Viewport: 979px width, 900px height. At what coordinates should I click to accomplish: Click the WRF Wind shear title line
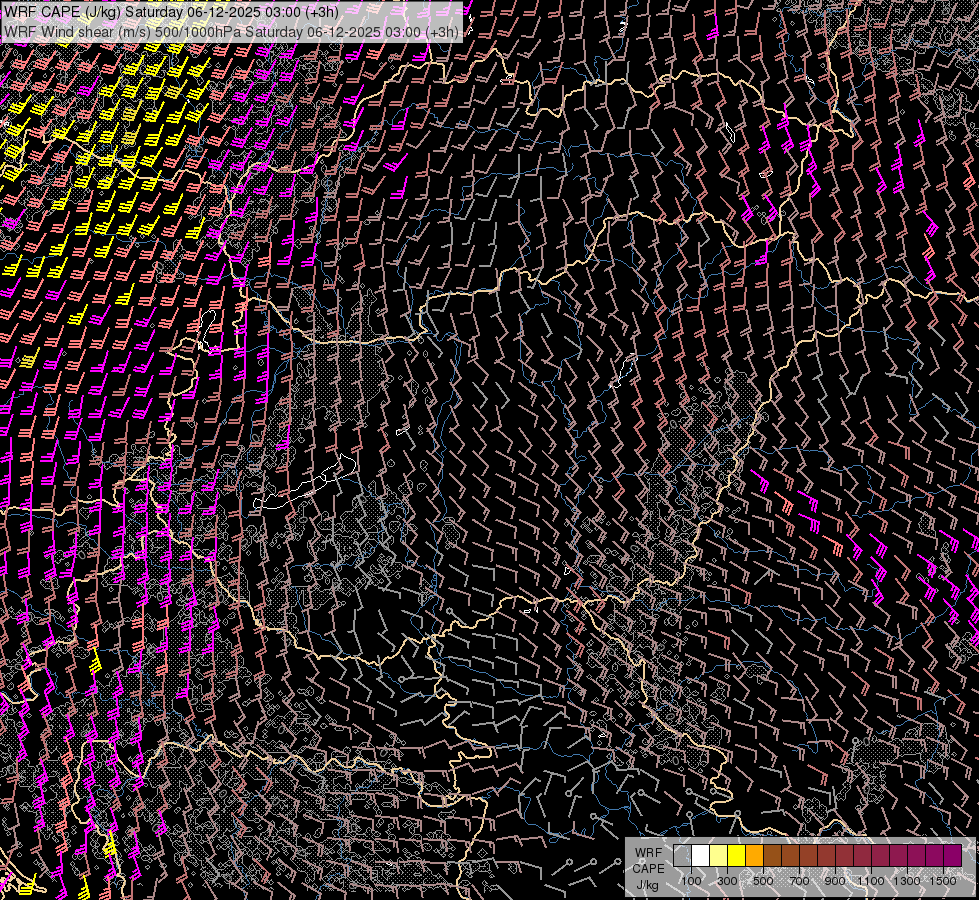[x=232, y=31]
